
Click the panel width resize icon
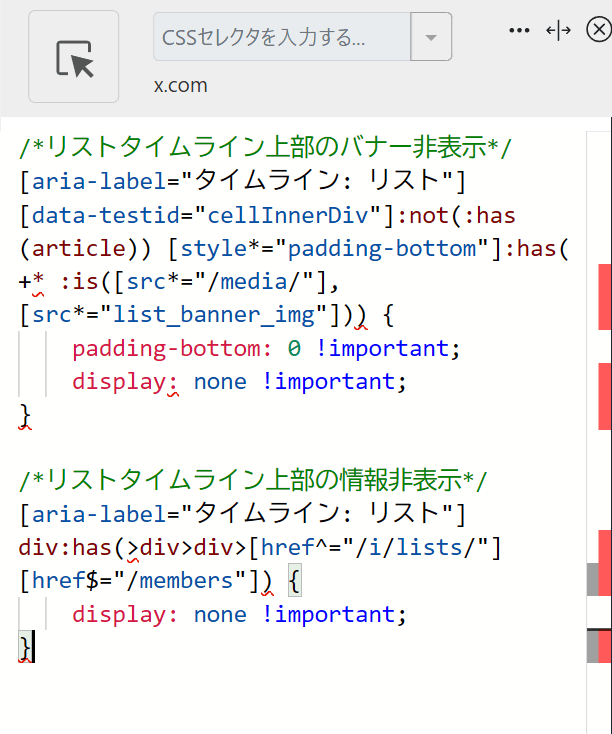(x=558, y=30)
